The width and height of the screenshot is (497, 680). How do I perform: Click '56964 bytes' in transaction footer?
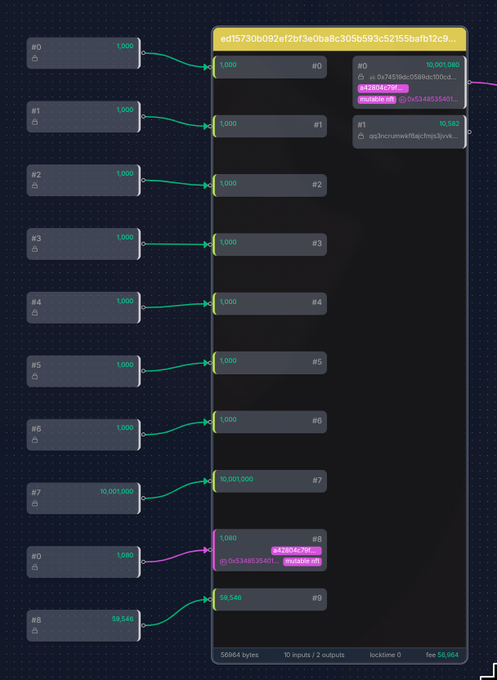point(239,655)
